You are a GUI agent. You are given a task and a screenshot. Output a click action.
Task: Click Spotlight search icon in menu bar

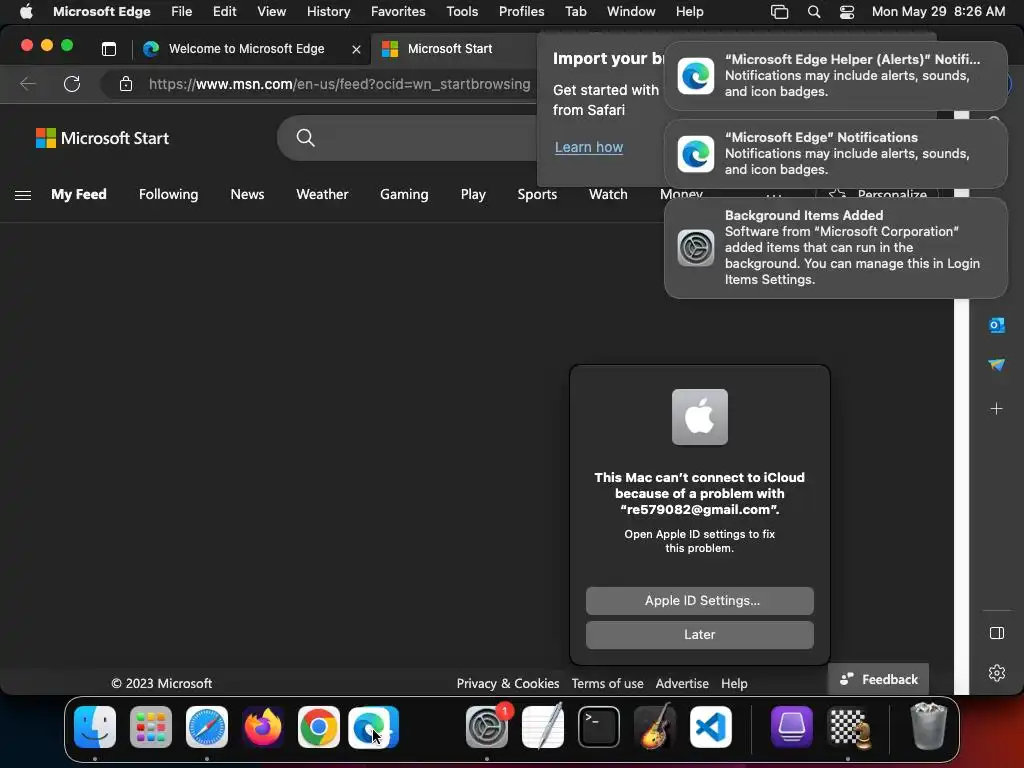click(814, 12)
